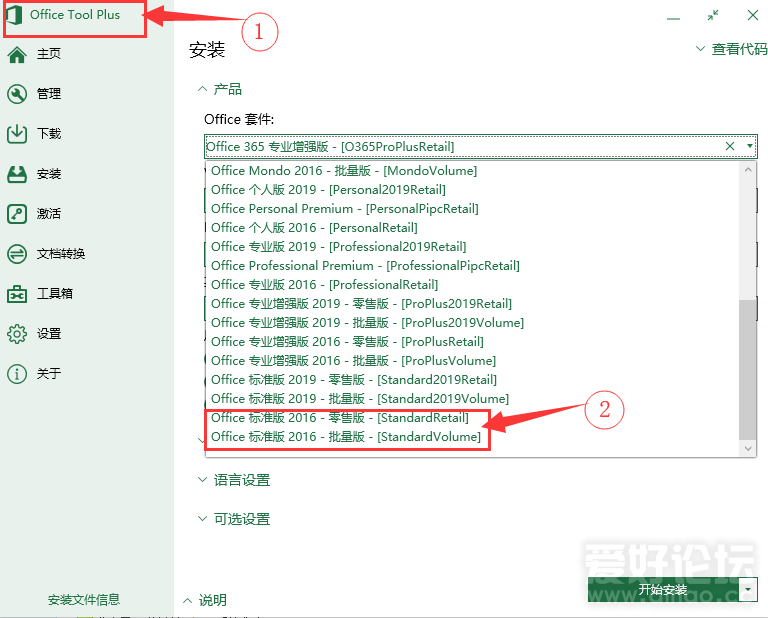The width and height of the screenshot is (768, 618).
Task: Expand 查看代码 at top right
Action: pyautogui.click(x=732, y=49)
